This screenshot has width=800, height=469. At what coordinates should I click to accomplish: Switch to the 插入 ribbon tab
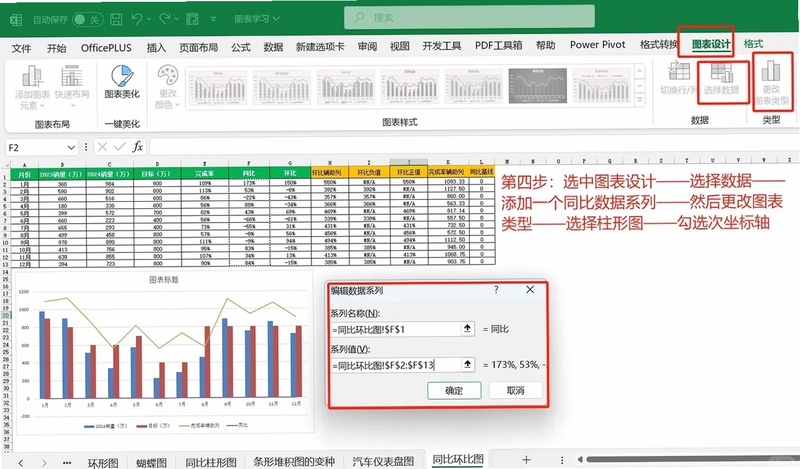(x=156, y=48)
